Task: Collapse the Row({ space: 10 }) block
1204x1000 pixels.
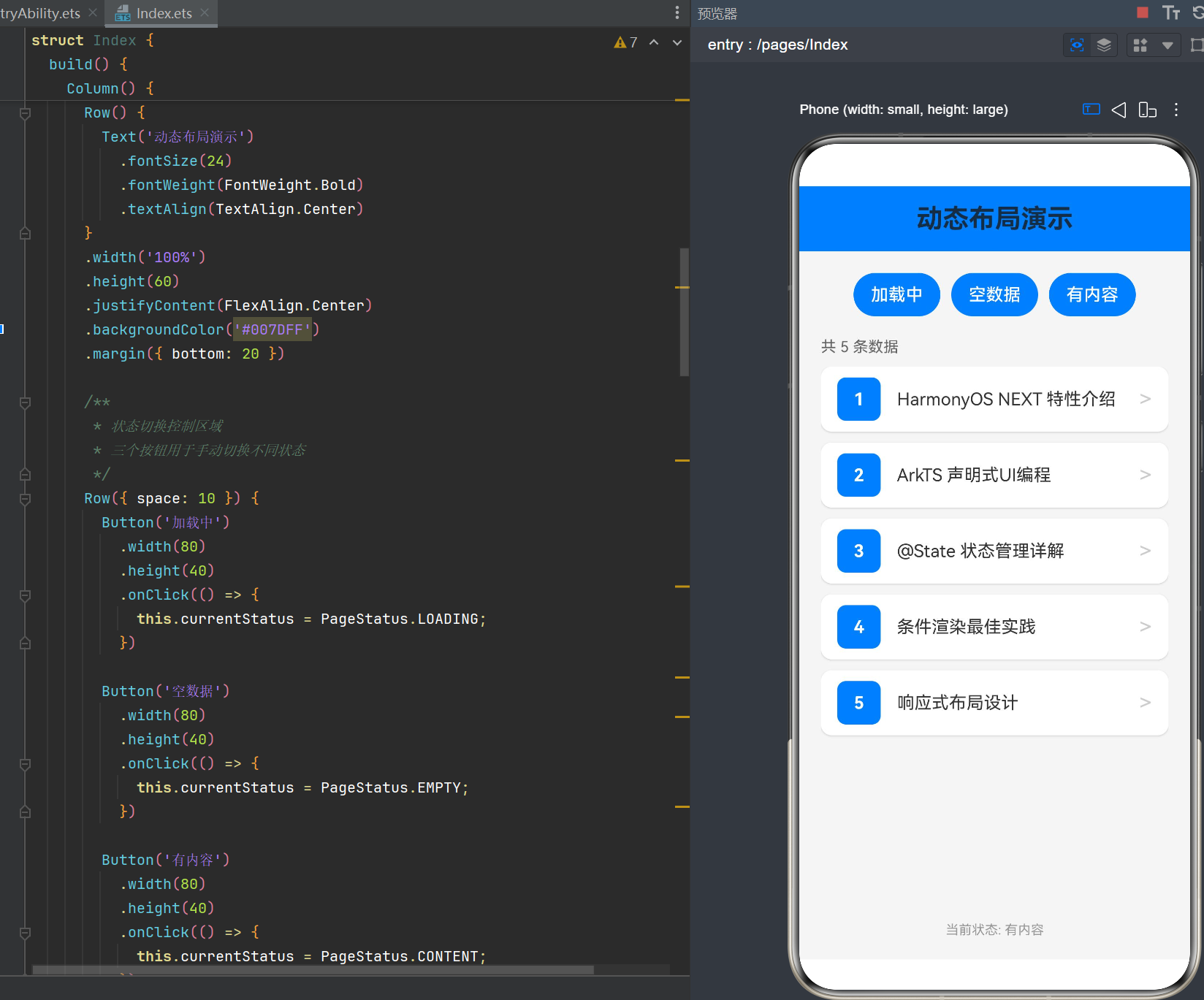Action: (25, 499)
